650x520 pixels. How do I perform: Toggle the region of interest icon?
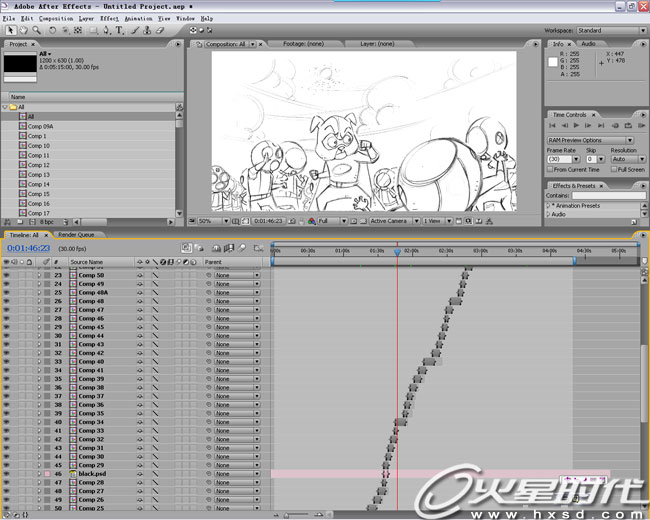(354, 221)
